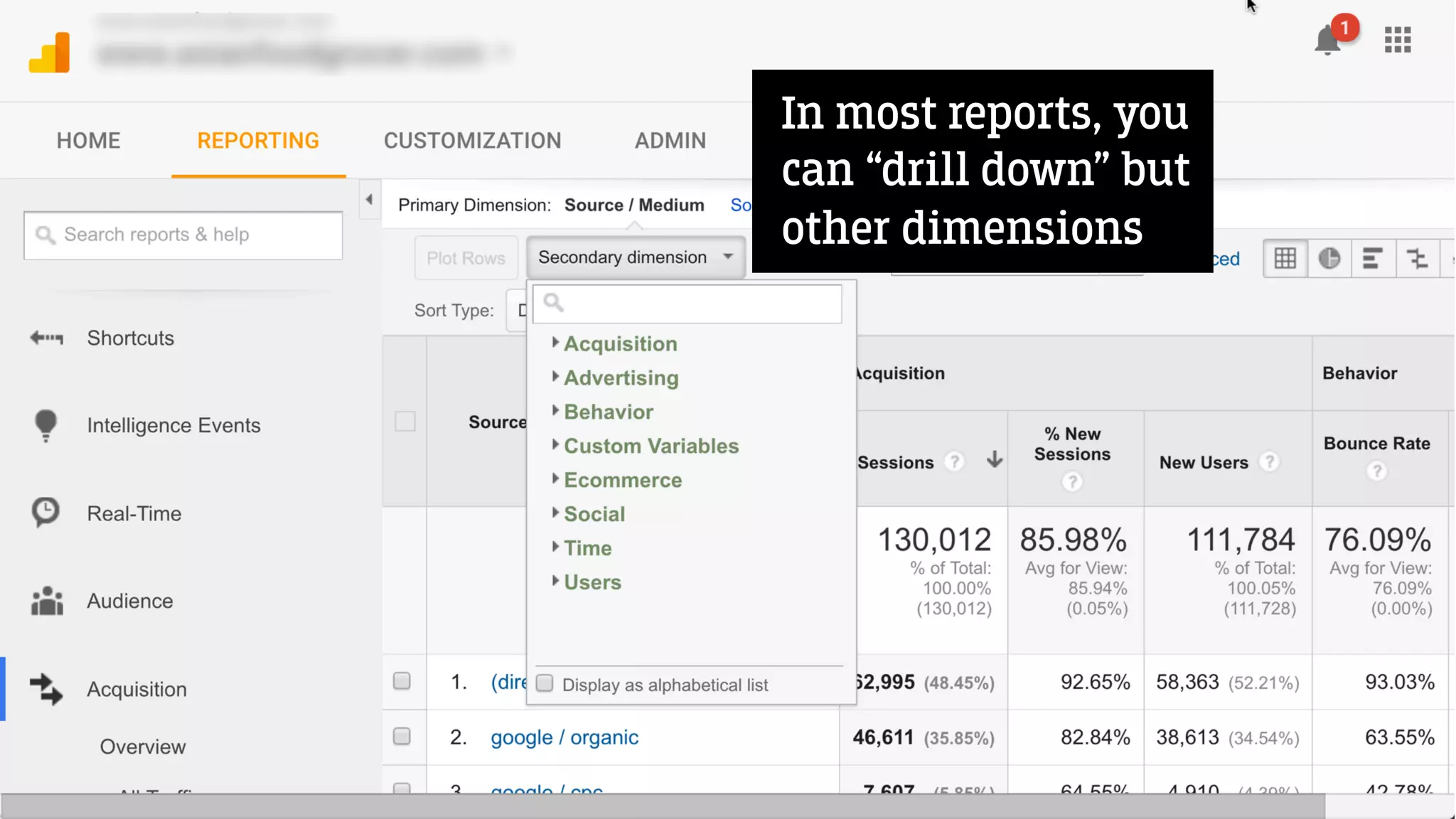Select Source / Medium primary dimension
The height and width of the screenshot is (819, 1456).
634,205
